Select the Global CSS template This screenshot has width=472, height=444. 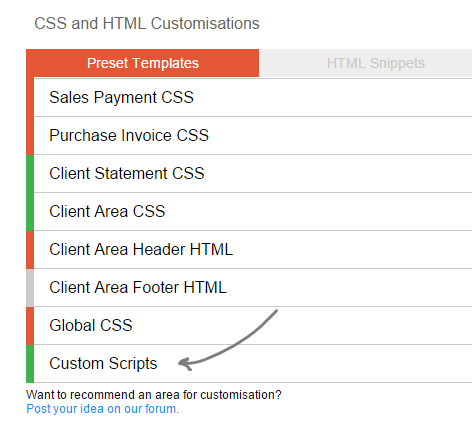(253, 326)
